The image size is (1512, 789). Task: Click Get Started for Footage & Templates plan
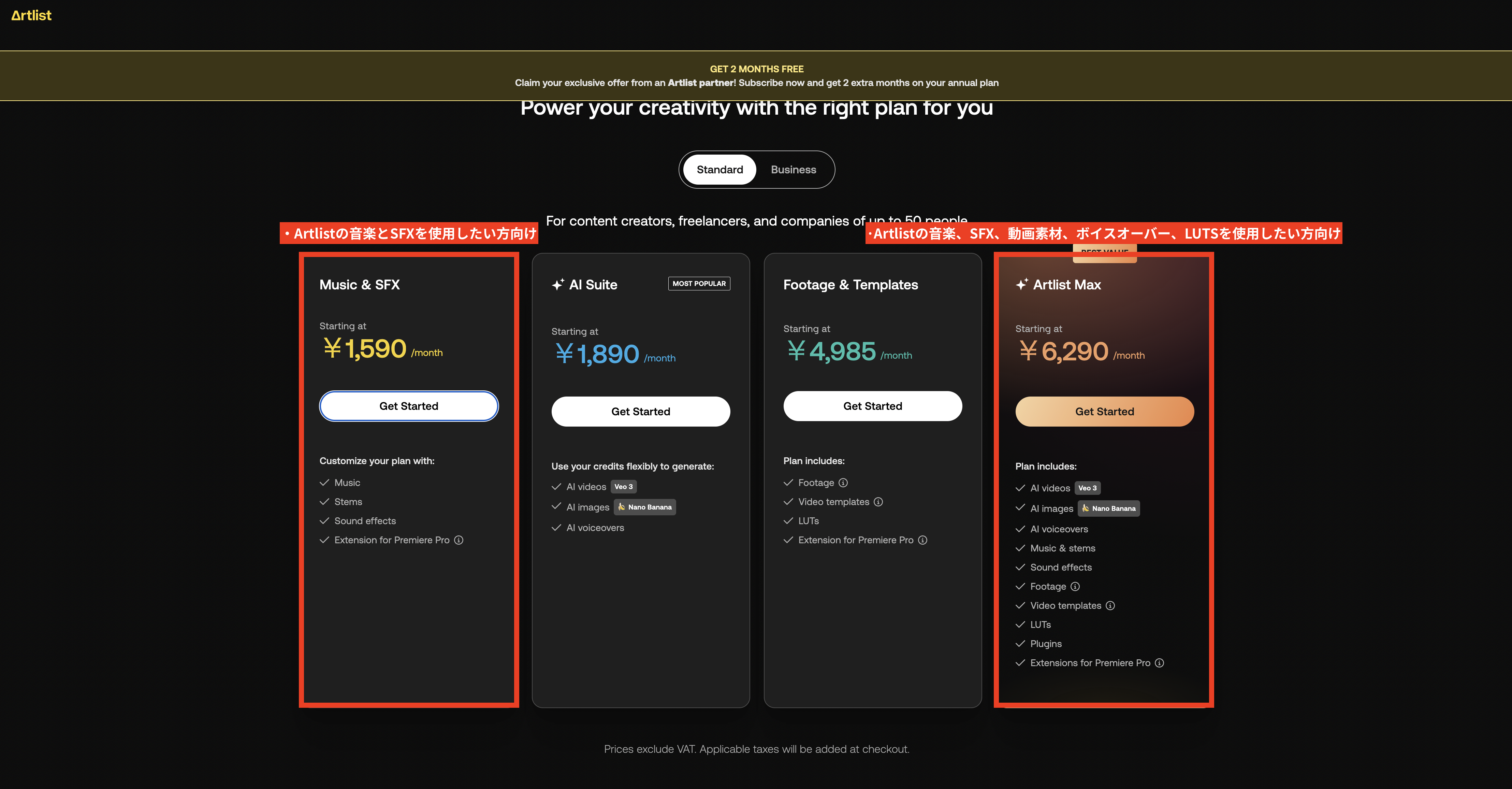[872, 406]
